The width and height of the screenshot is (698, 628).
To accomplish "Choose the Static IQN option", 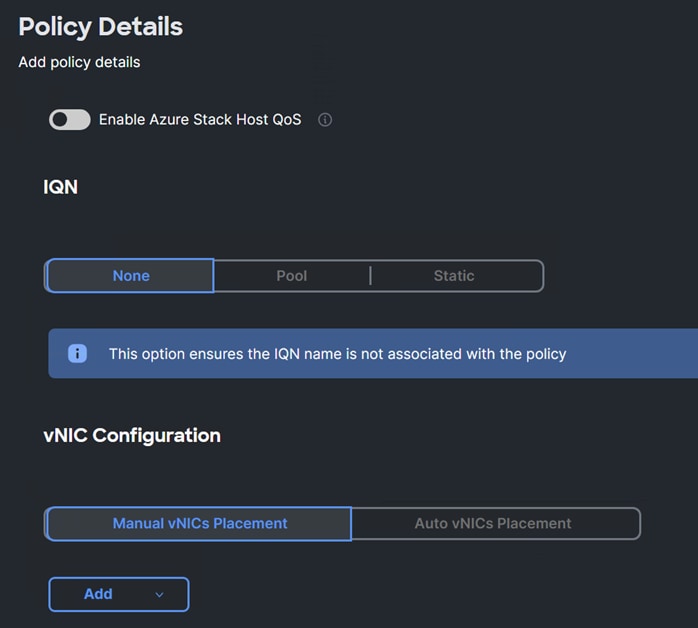I will point(454,276).
